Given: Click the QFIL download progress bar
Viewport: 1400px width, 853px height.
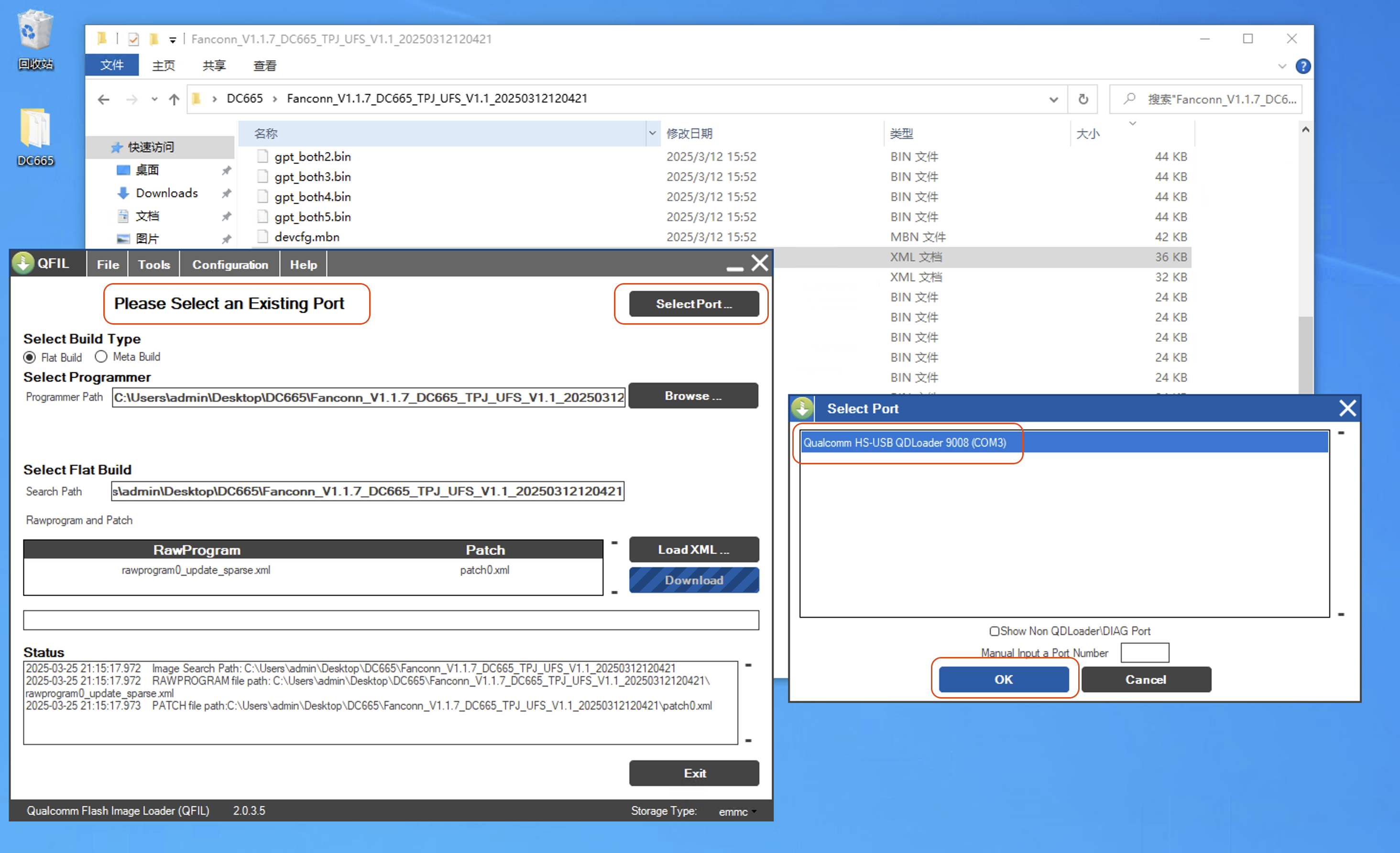Looking at the screenshot, I should tap(390, 620).
